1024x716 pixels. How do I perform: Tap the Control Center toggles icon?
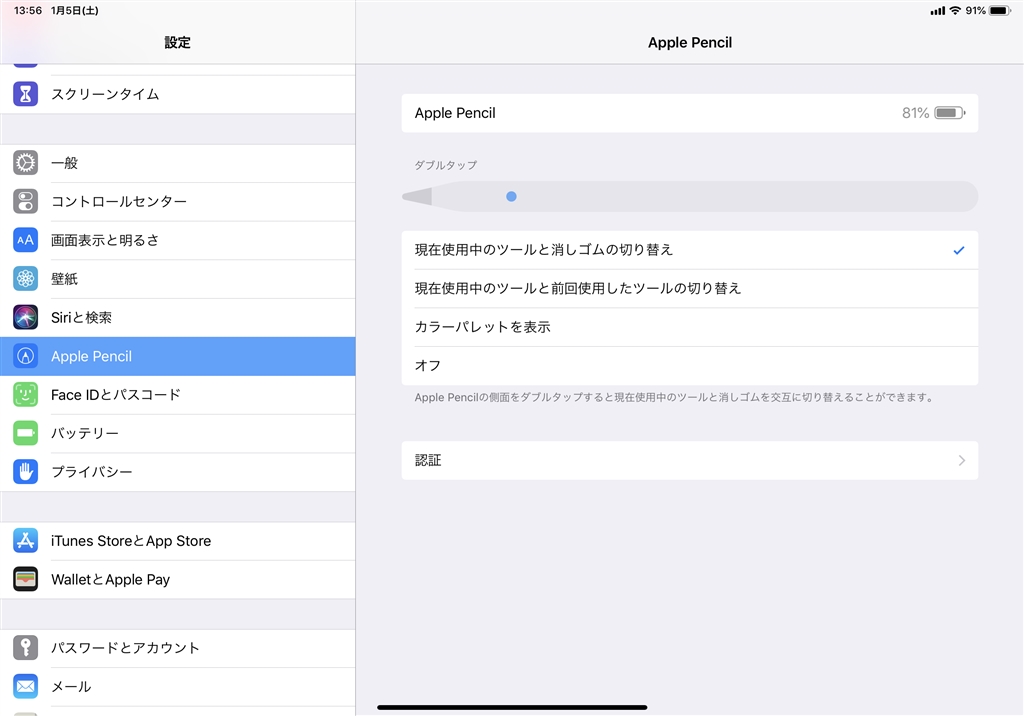click(x=25, y=201)
